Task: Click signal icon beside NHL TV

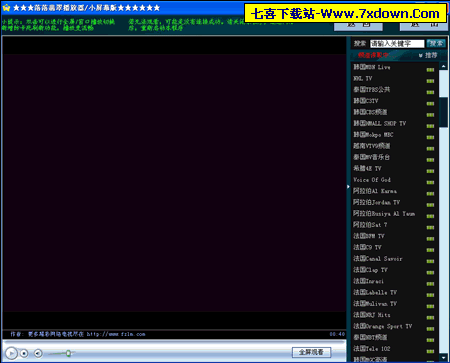Action: (430, 81)
